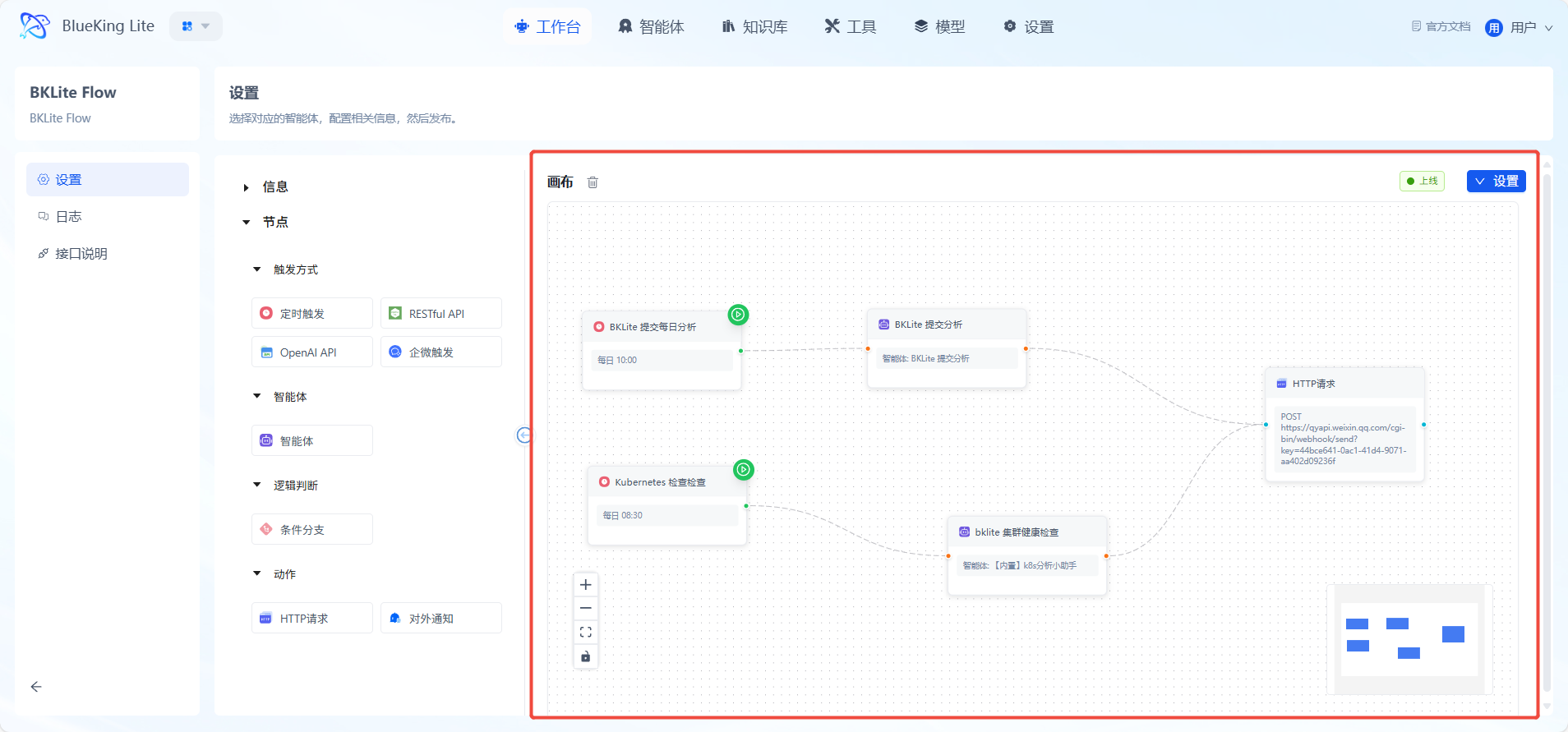Collapse the 动作 group
This screenshot has width=1568, height=732.
[257, 573]
